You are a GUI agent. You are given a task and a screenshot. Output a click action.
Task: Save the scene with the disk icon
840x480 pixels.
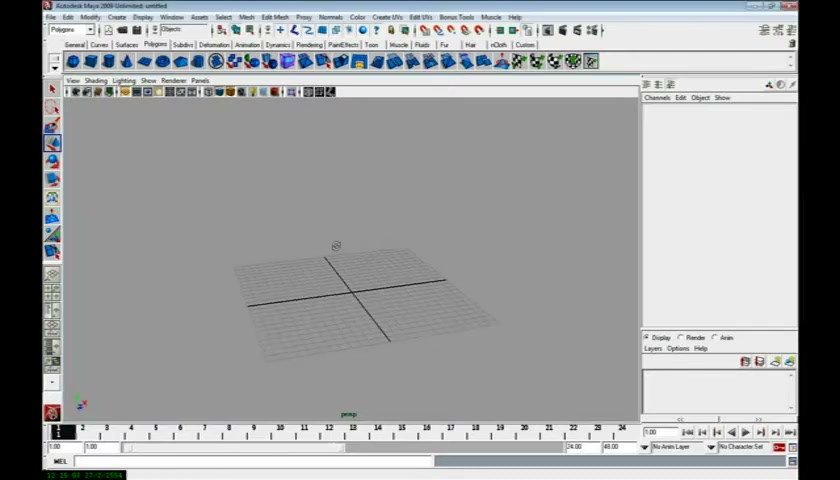[x=137, y=30]
